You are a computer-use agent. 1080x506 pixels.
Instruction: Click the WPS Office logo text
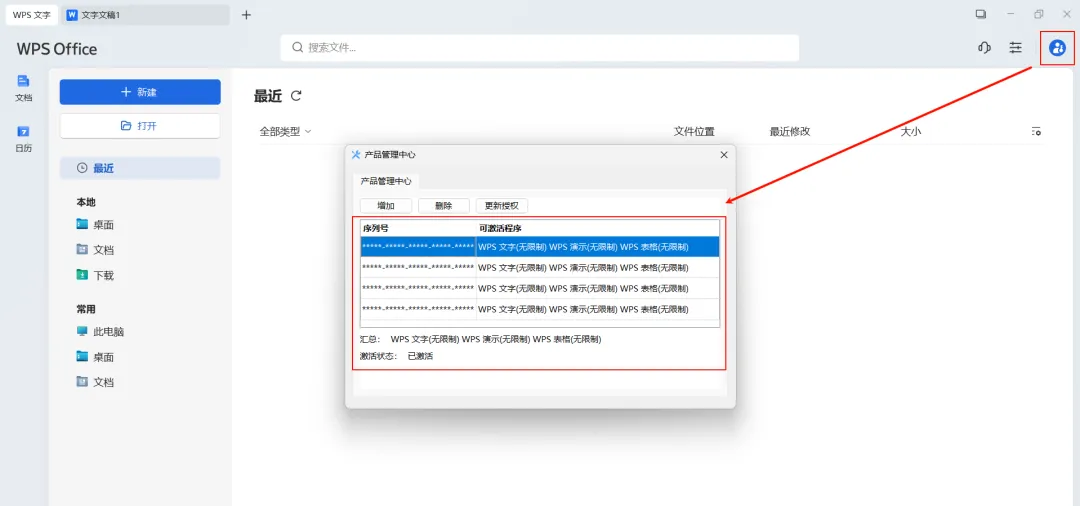[57, 49]
